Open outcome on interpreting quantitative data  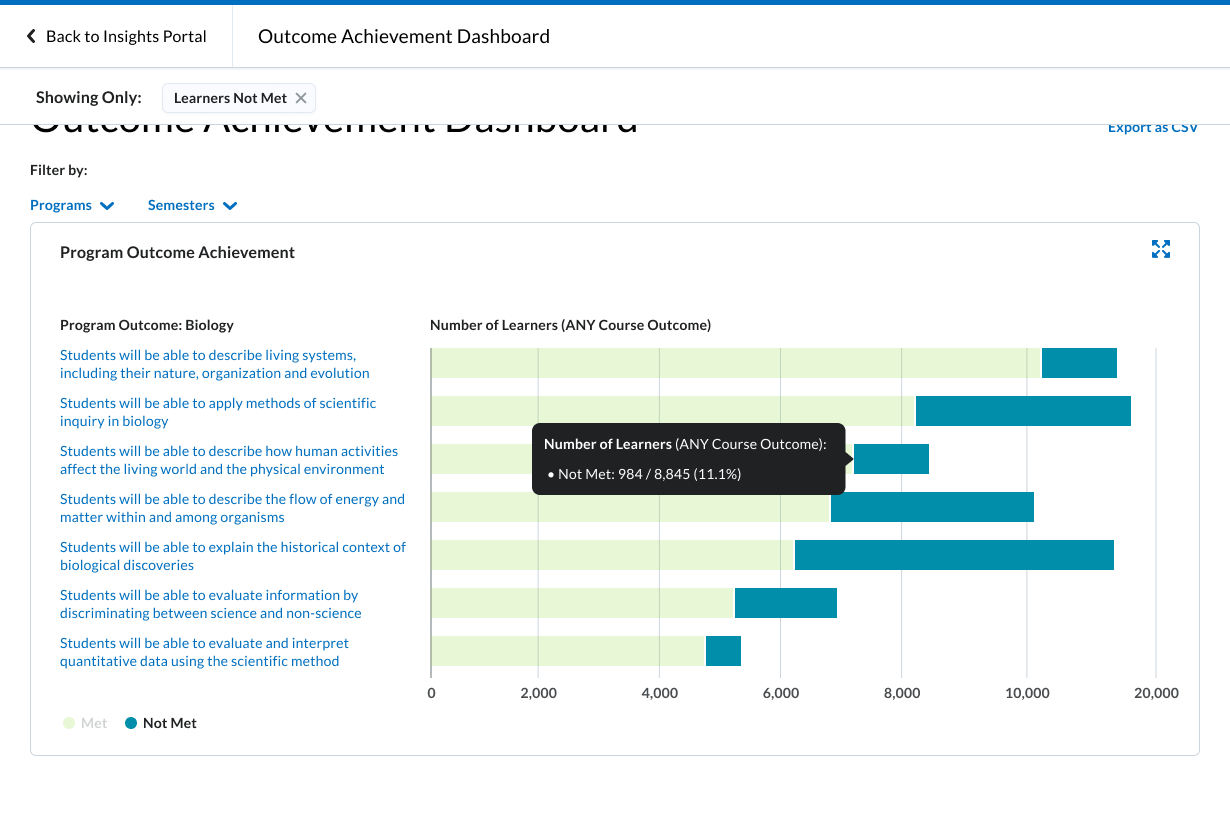tap(204, 652)
